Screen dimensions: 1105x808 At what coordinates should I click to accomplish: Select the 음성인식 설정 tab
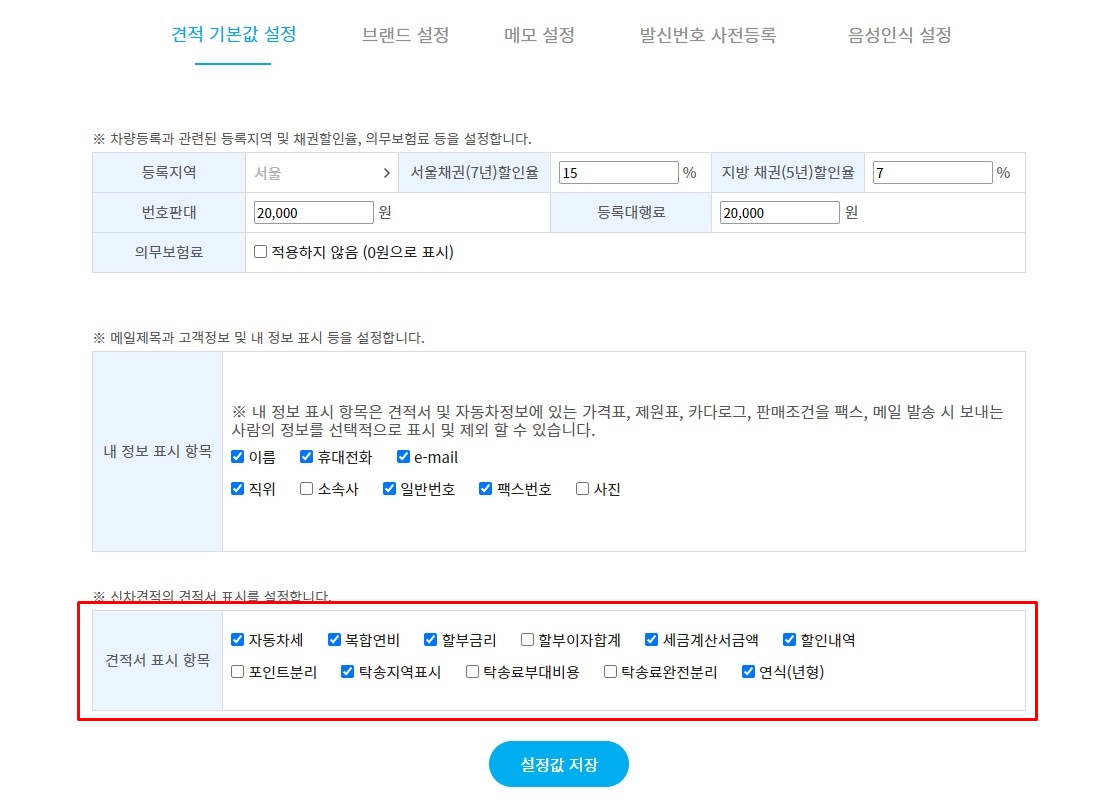point(899,35)
